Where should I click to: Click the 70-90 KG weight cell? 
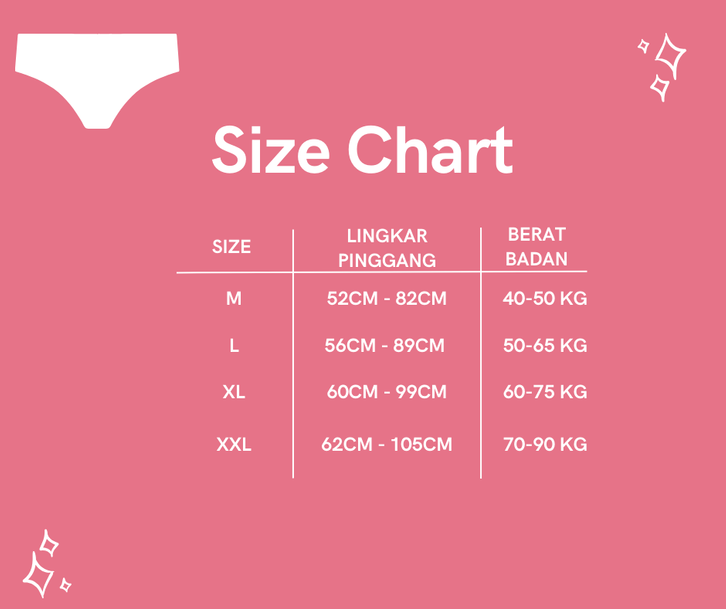545,444
